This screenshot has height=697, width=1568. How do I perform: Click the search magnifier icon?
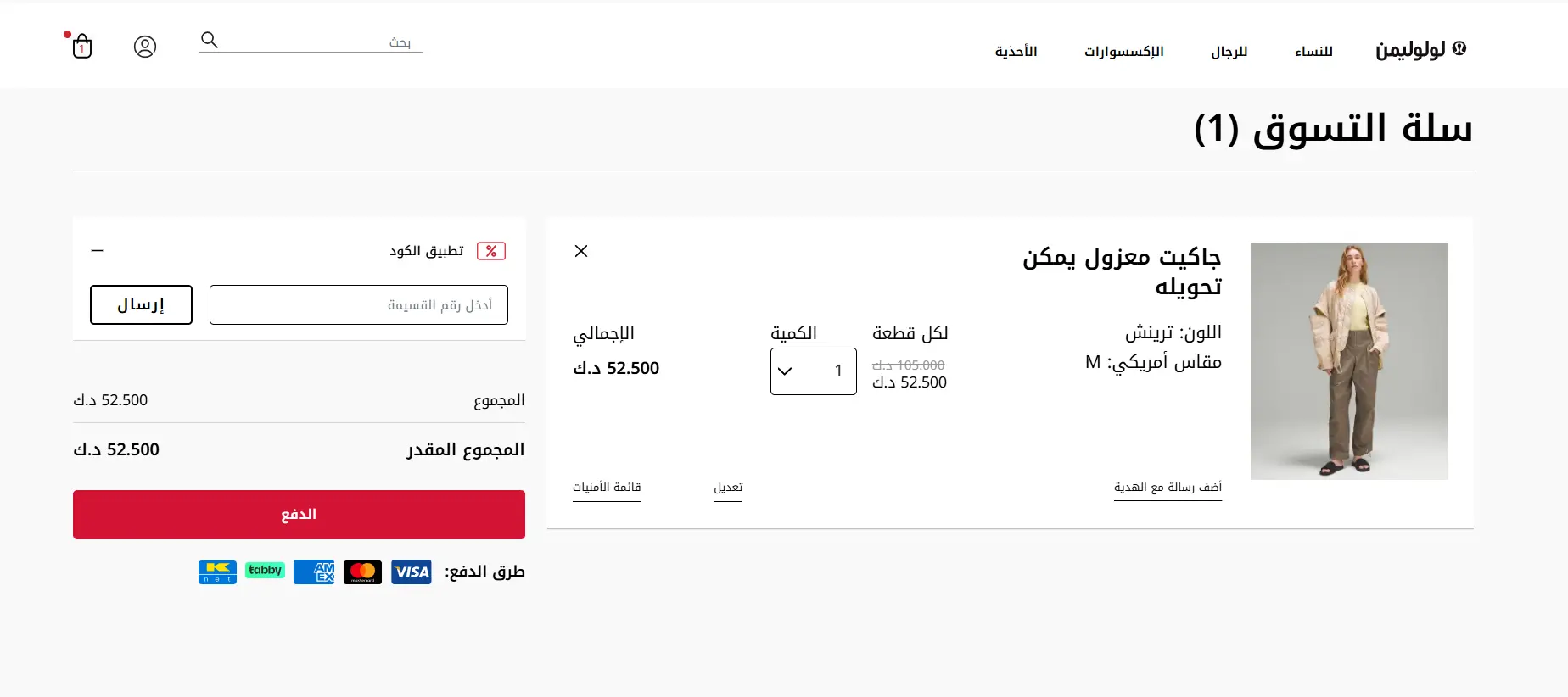pos(210,40)
